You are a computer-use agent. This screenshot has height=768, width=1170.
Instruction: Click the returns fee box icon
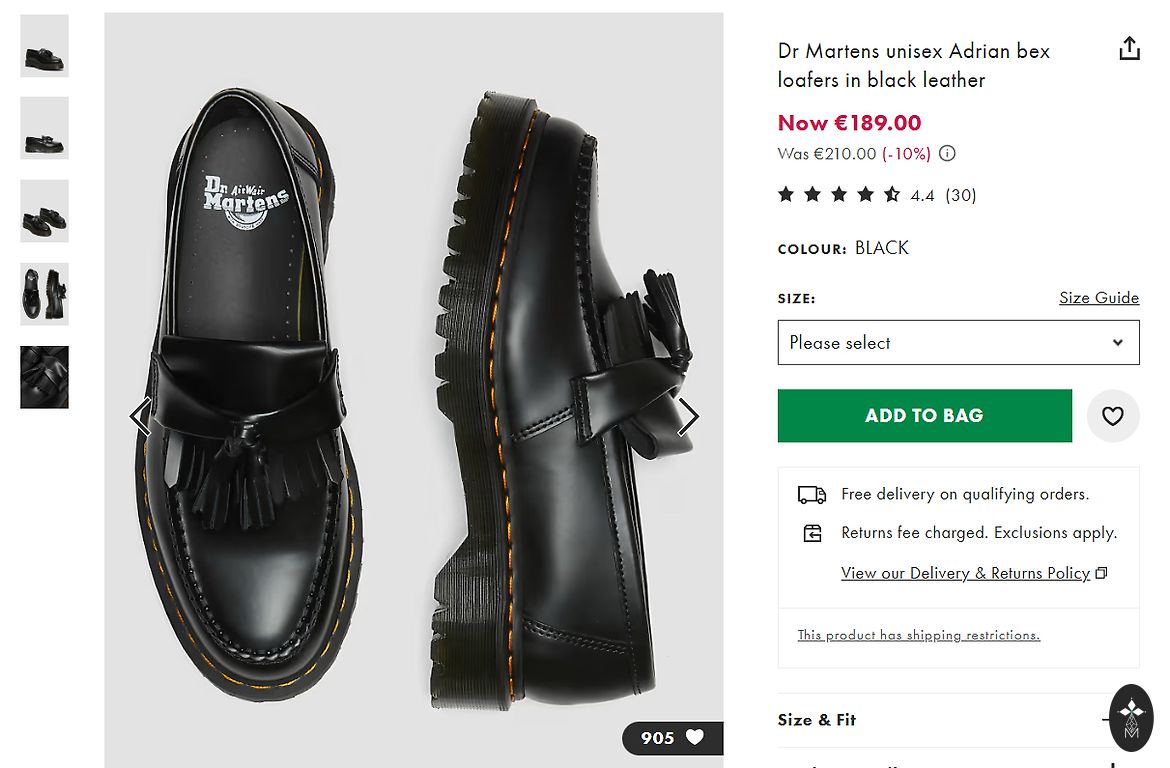tap(812, 533)
